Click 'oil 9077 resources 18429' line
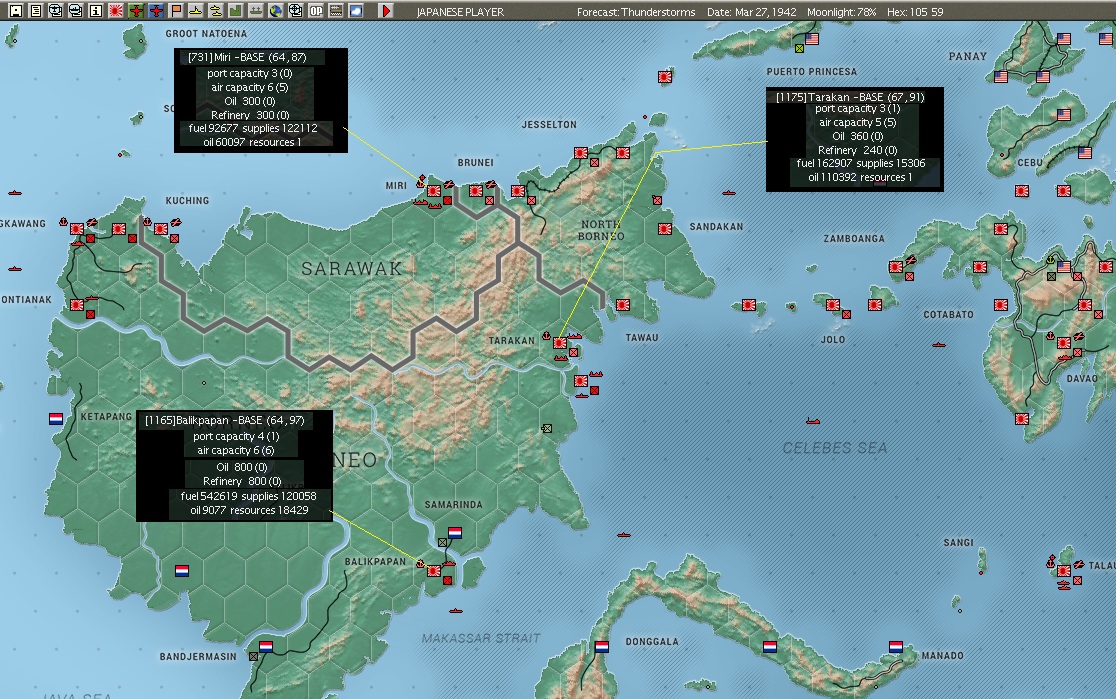 point(249,510)
